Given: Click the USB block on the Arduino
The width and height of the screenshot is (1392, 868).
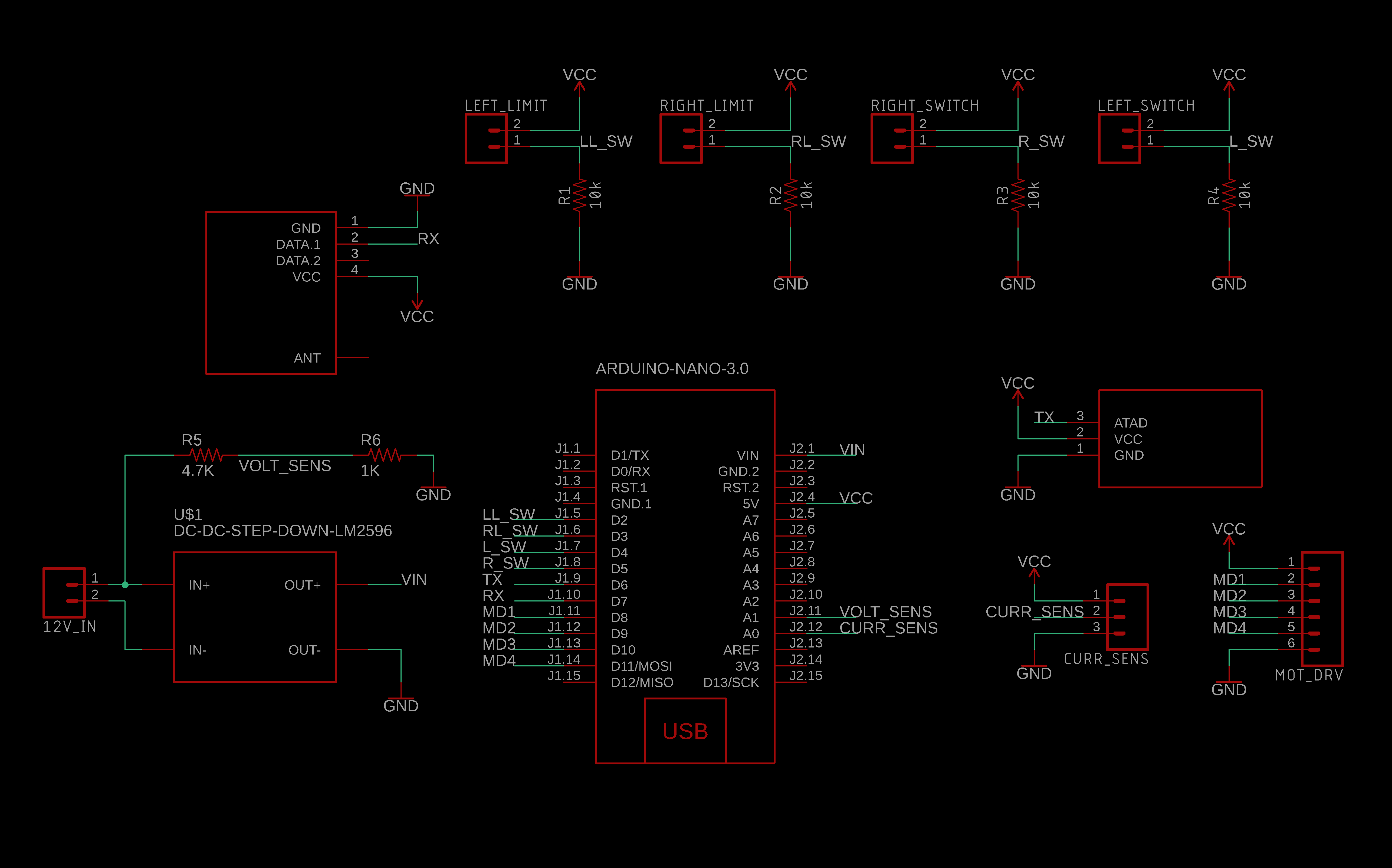Looking at the screenshot, I should tap(685, 730).
